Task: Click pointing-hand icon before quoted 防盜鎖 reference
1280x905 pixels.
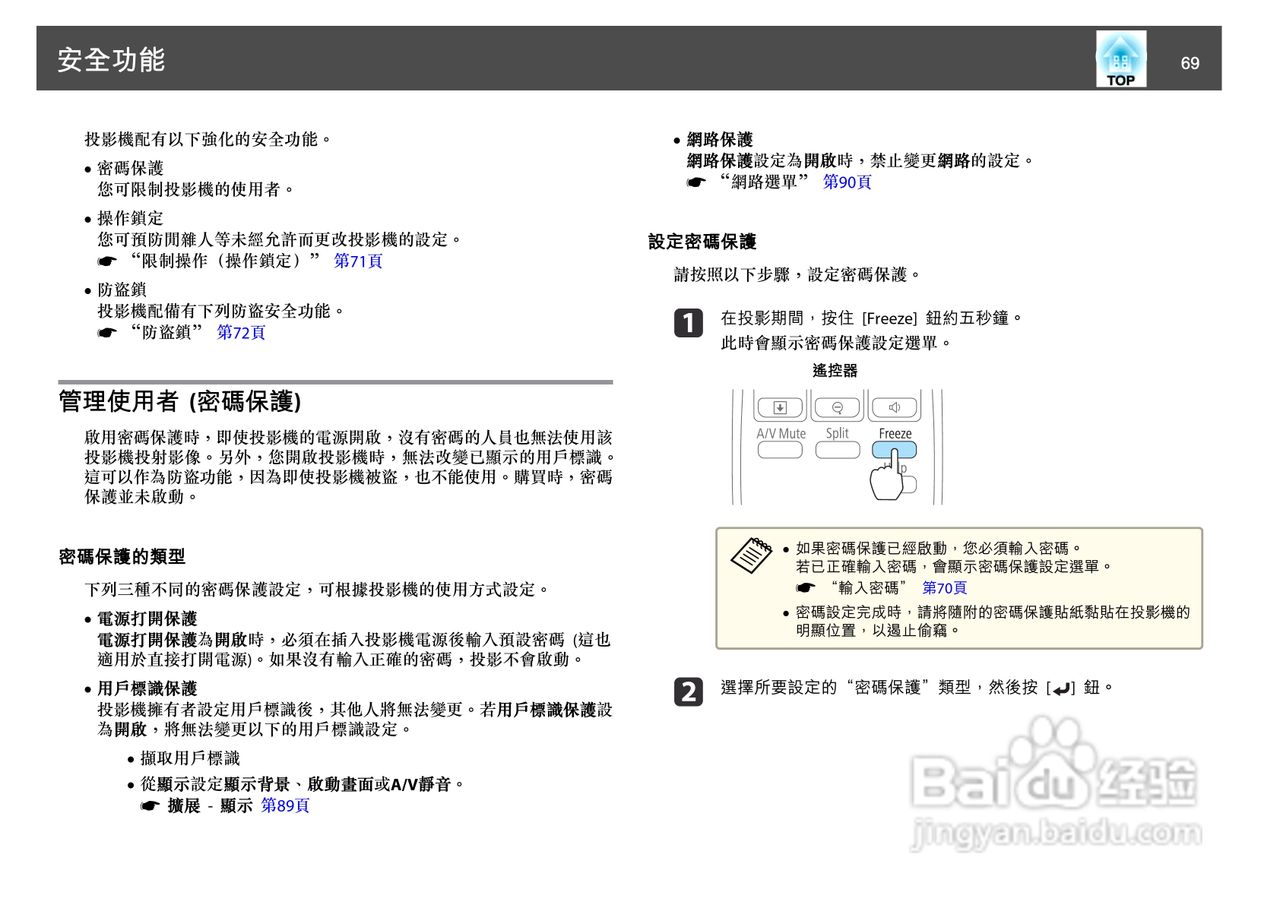Action: point(107,333)
